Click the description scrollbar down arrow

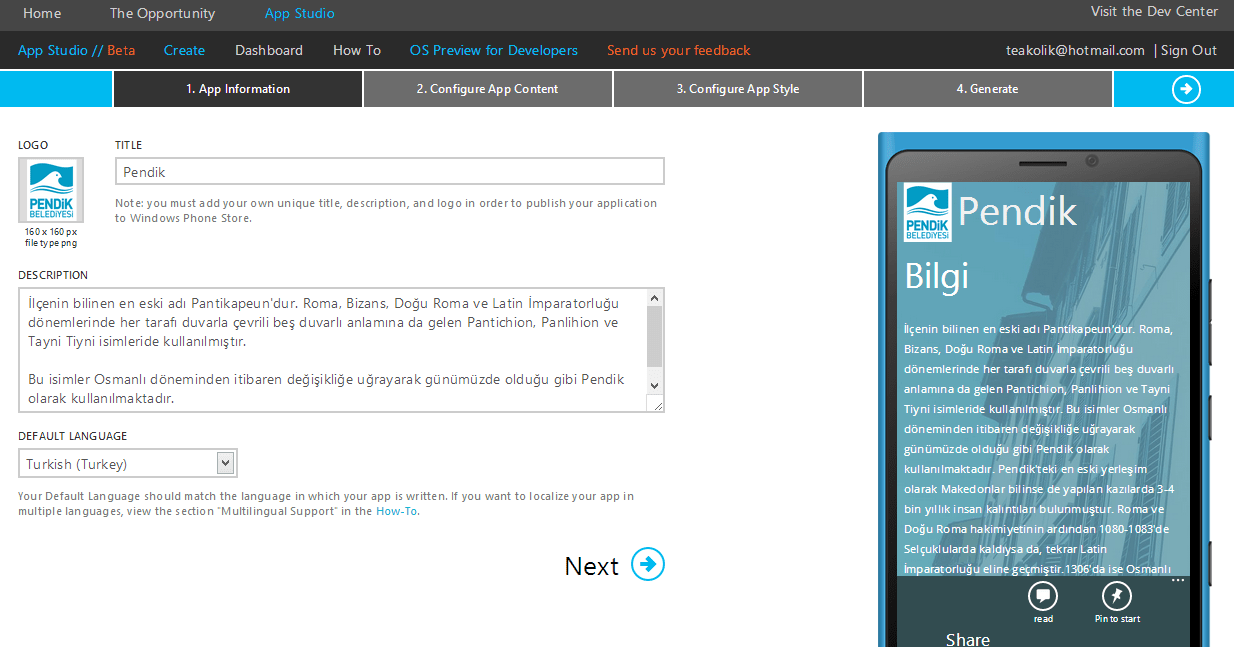click(x=654, y=385)
